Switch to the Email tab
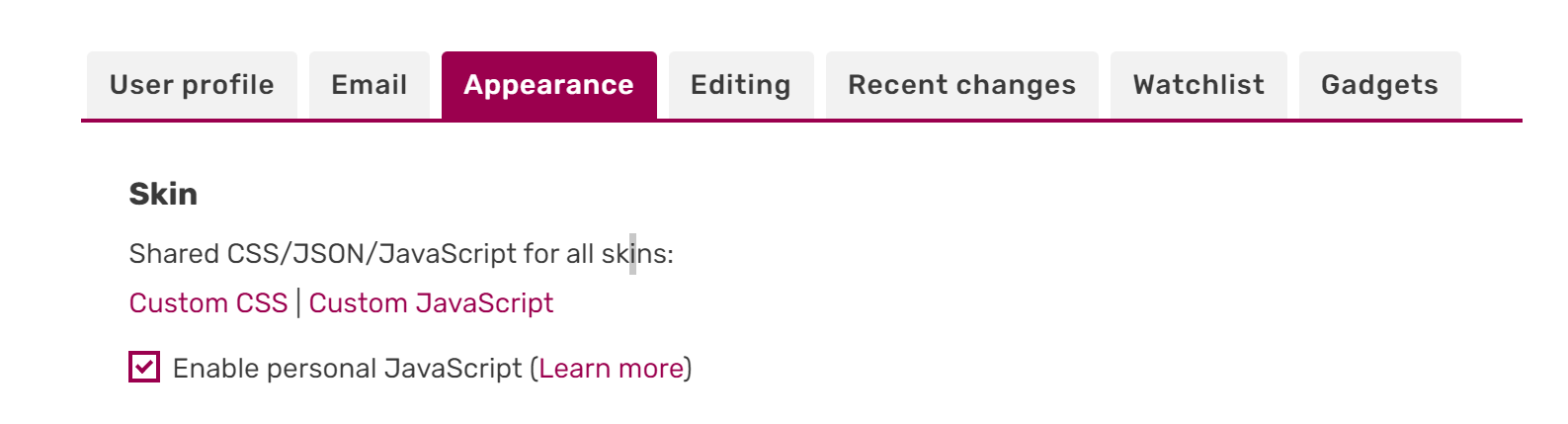Screen dimensions: 1568x424 370,86
